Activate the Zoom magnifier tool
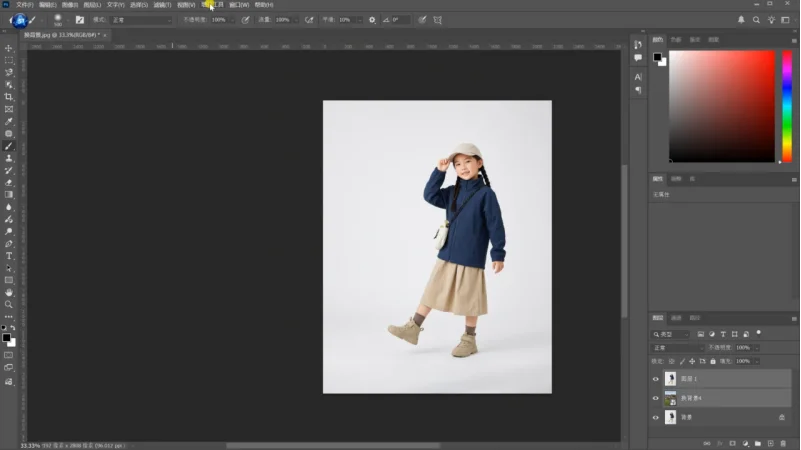This screenshot has width=801, height=450. [9, 304]
